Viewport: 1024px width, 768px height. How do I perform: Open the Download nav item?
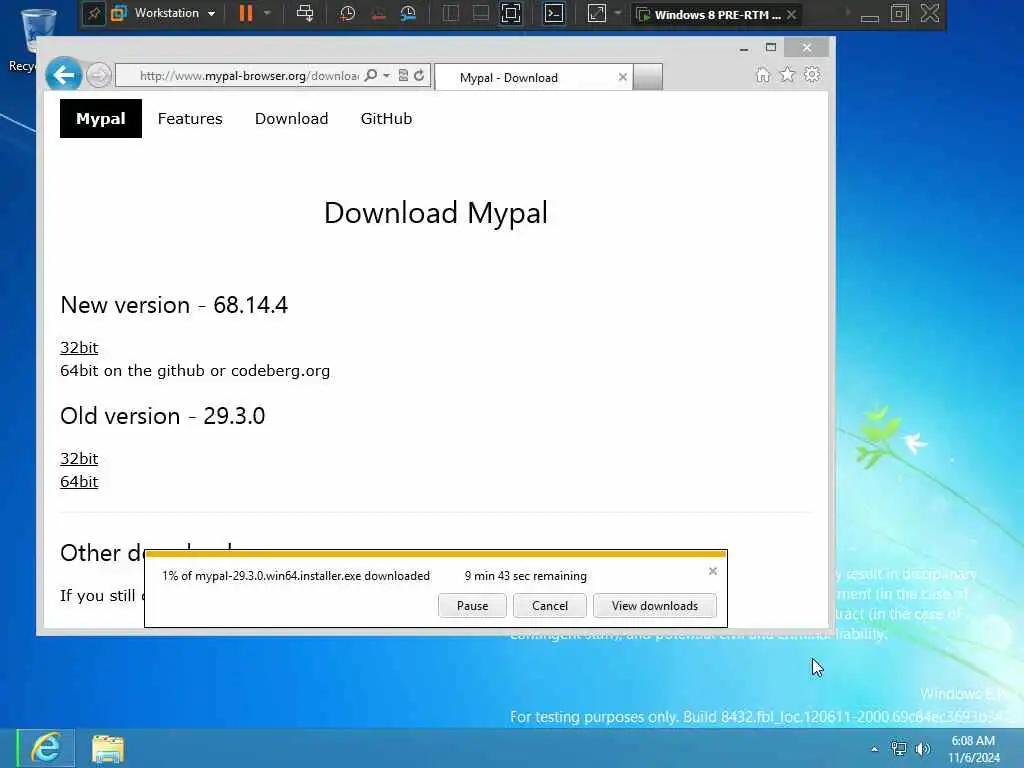(x=291, y=119)
